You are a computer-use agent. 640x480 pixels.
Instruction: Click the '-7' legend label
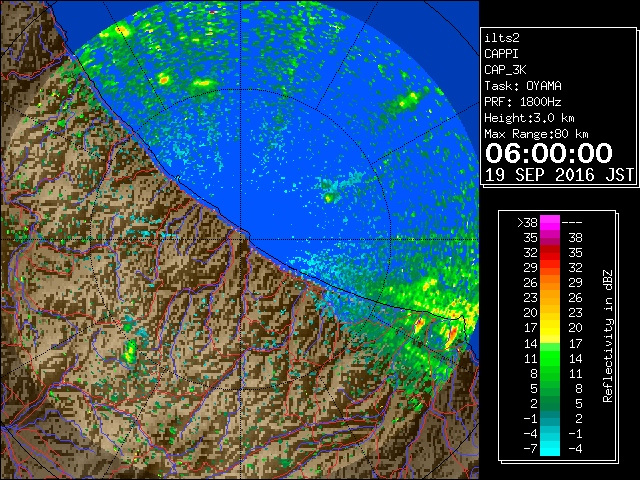[530, 449]
